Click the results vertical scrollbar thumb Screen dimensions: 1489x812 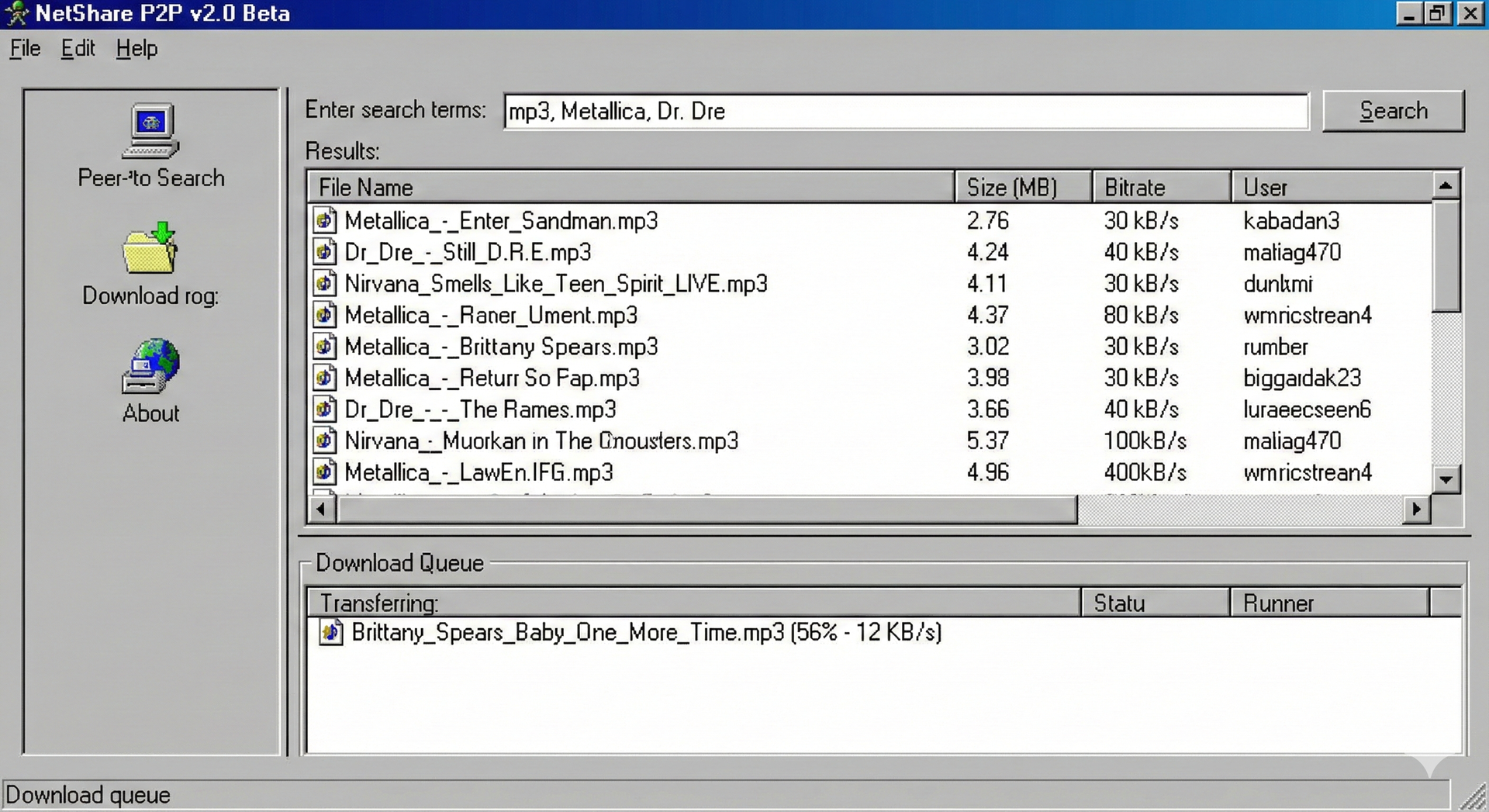(1446, 256)
